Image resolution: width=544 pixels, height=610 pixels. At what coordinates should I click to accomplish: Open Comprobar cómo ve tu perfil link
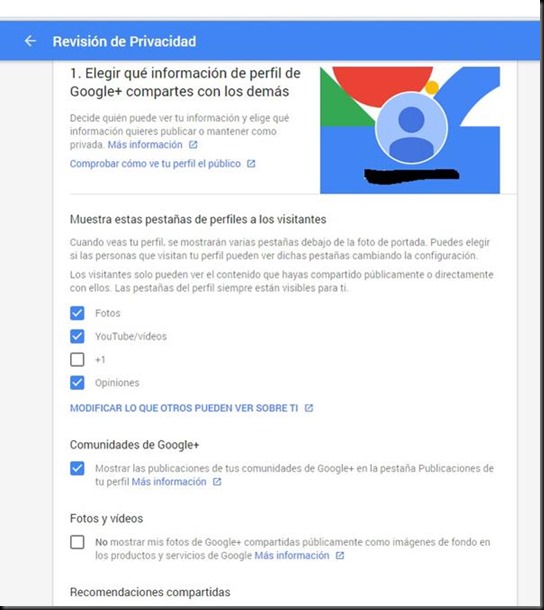click(155, 164)
